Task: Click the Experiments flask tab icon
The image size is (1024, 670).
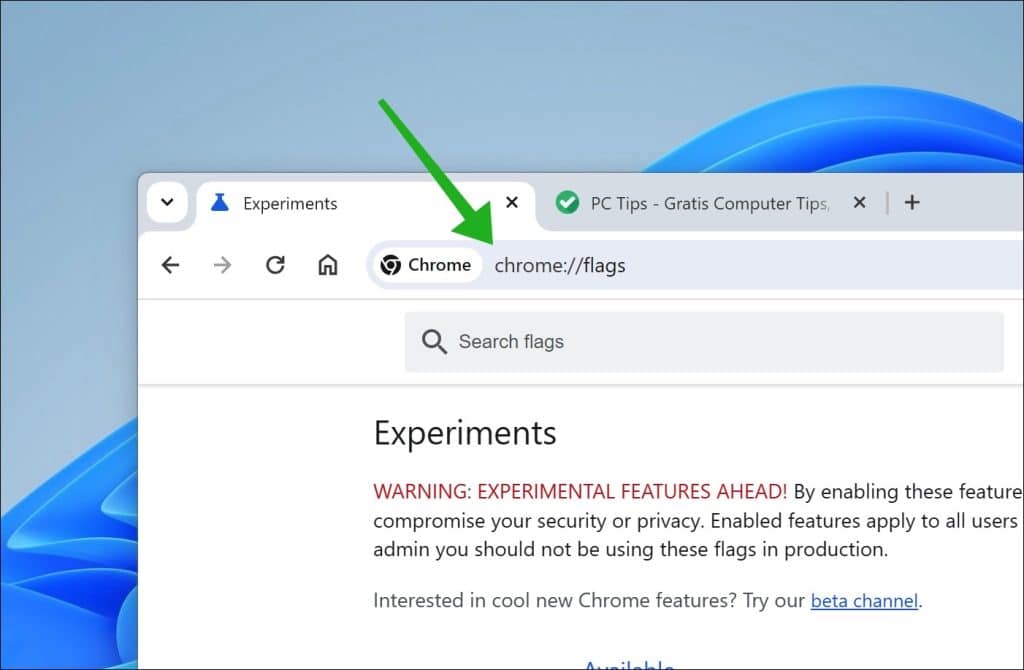Action: [220, 203]
